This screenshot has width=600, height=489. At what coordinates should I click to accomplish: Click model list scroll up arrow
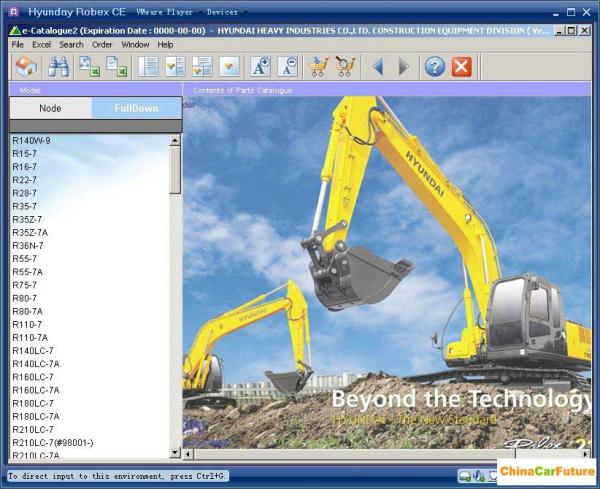click(x=175, y=140)
